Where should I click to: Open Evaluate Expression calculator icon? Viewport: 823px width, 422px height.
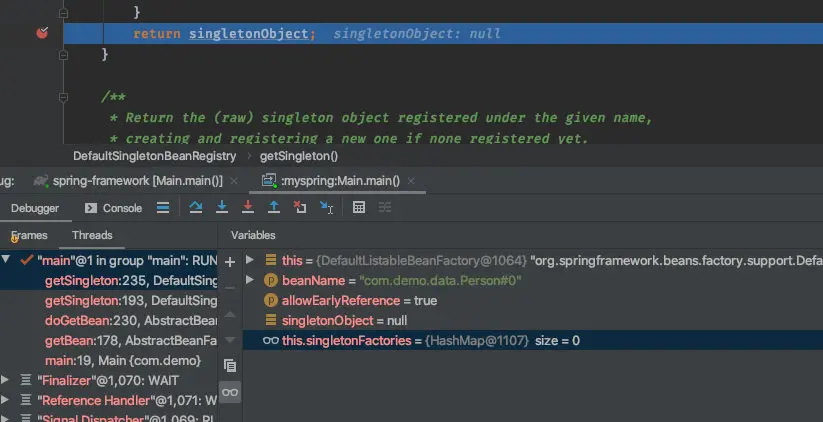[x=359, y=207]
